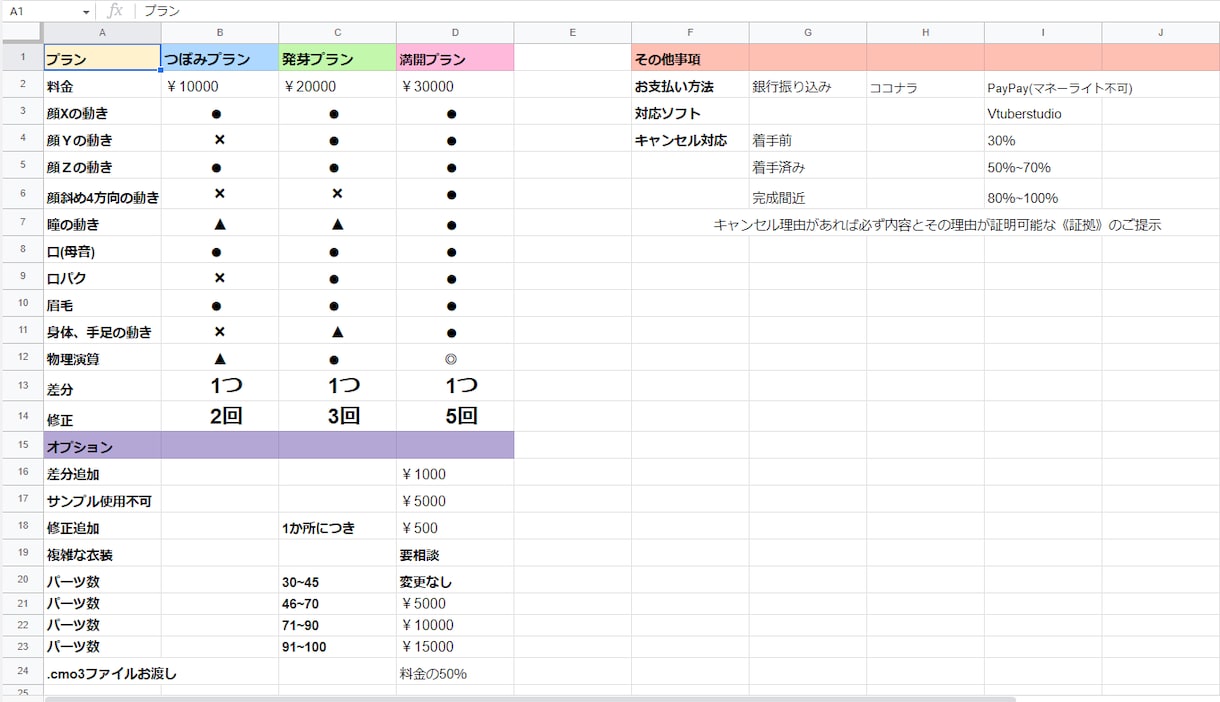Click the その他事項 header cell
This screenshot has height=702, width=1220.
coord(690,58)
